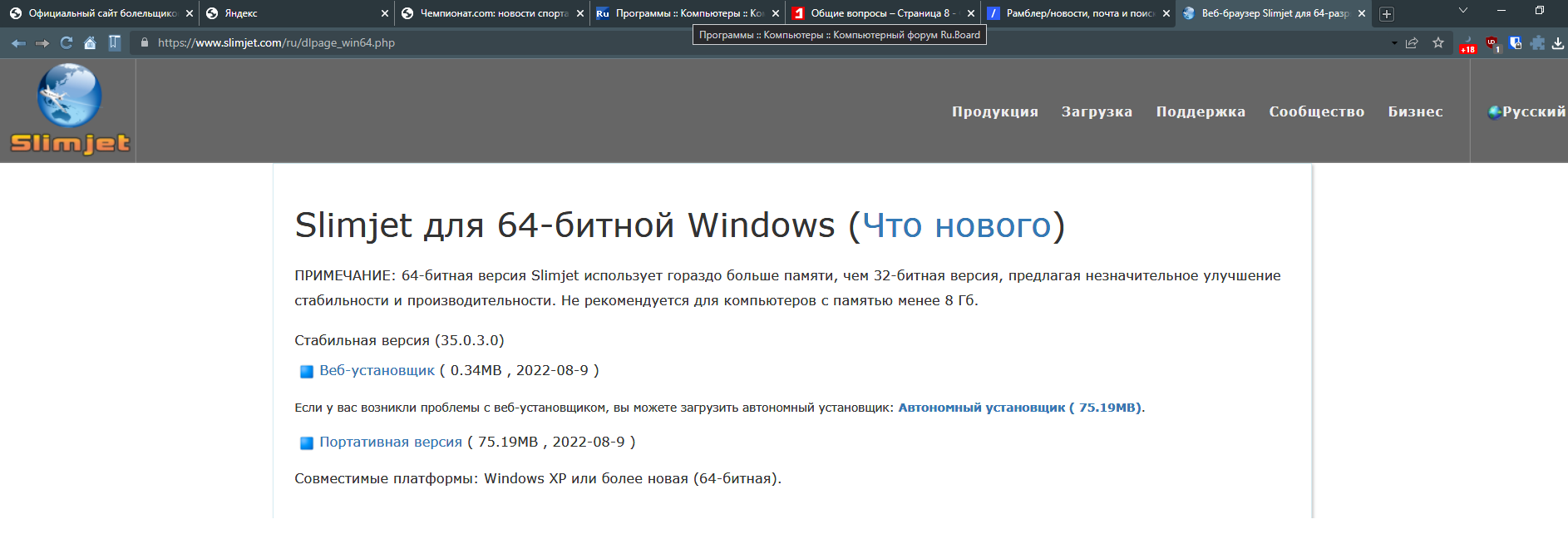The image size is (1568, 539).
Task: Close the Официальный сайт болельщиков tab
Action: (190, 13)
